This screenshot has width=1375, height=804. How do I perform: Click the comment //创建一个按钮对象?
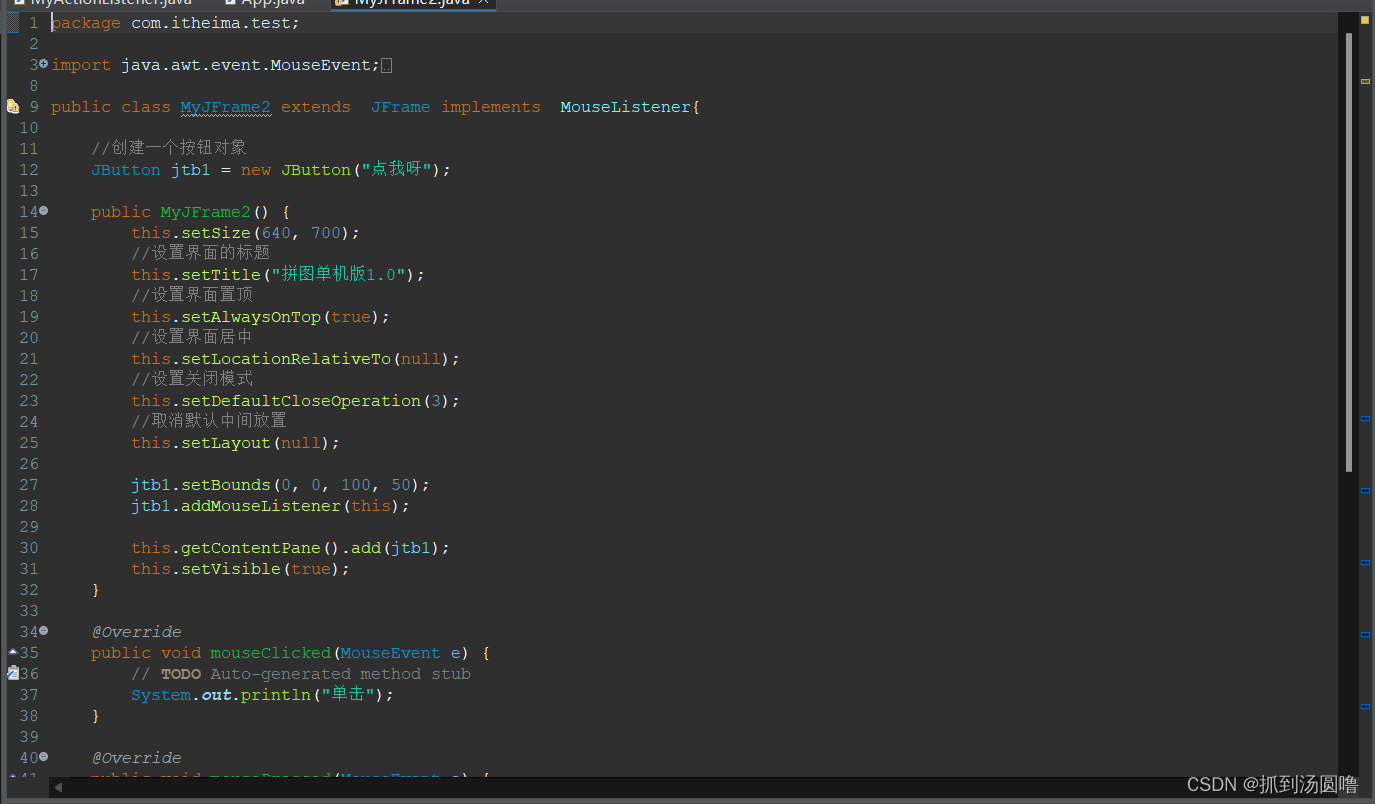168,148
